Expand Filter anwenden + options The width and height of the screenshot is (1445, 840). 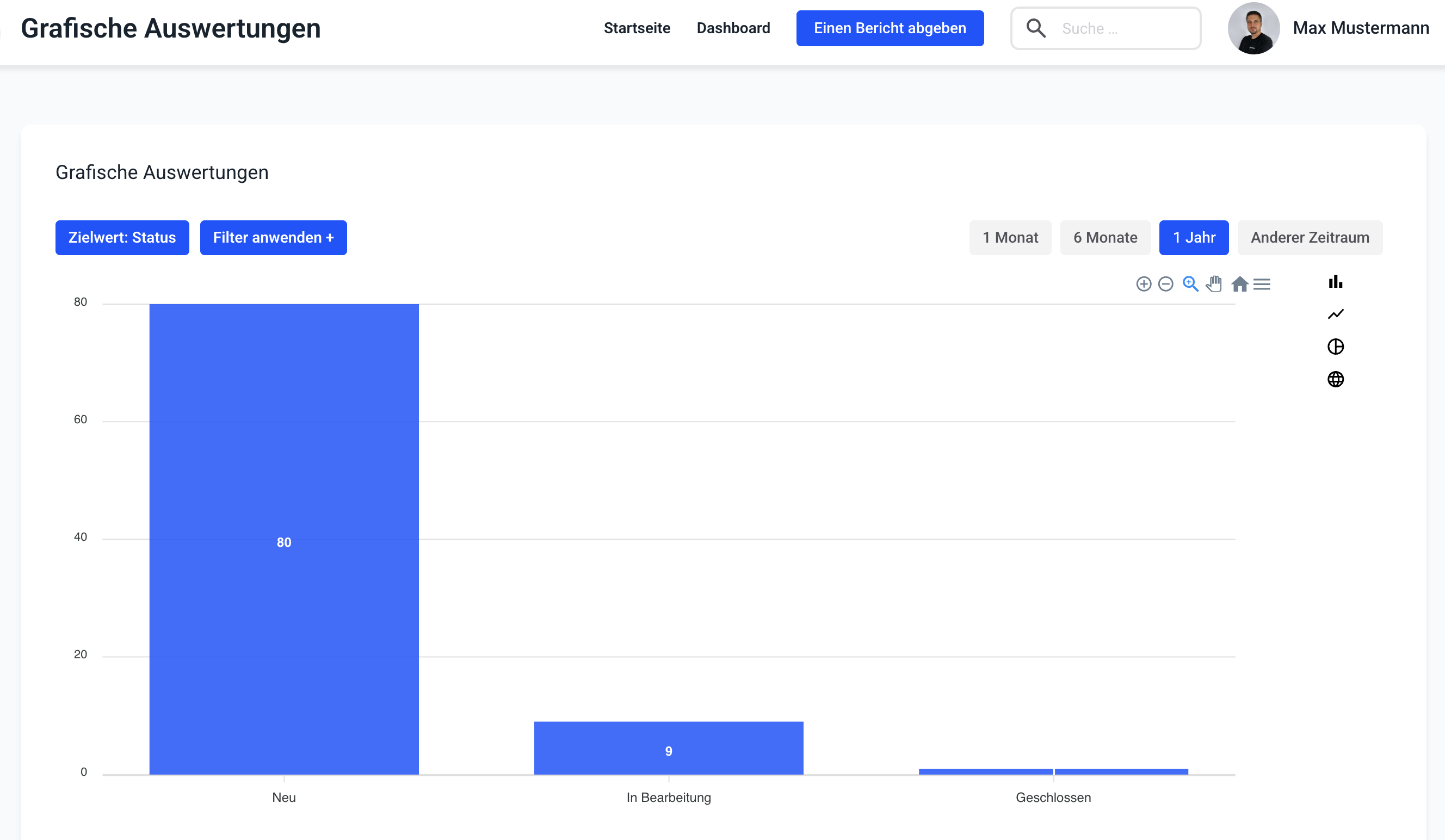tap(273, 237)
